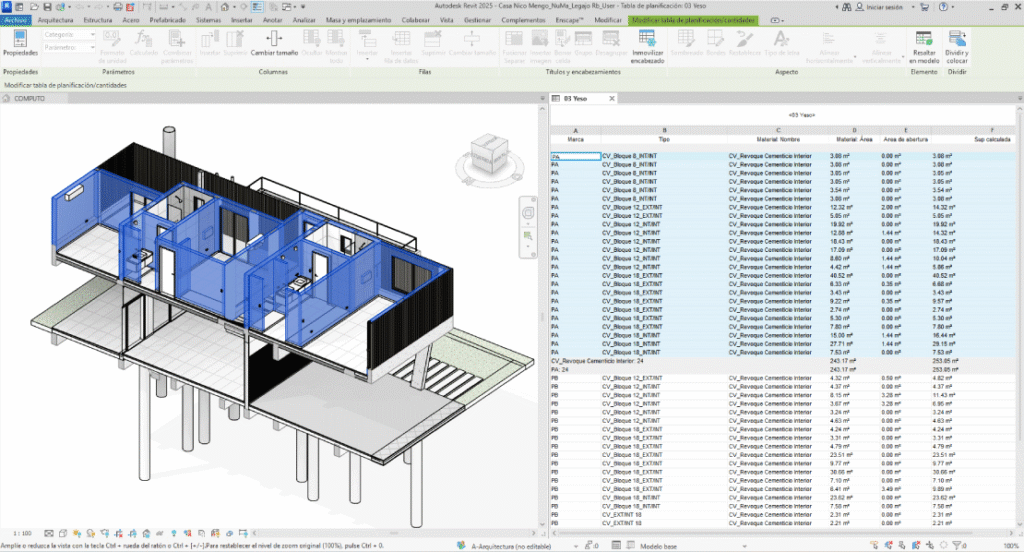Click the Tipo column header
The width and height of the screenshot is (1024, 552).
pos(664,139)
